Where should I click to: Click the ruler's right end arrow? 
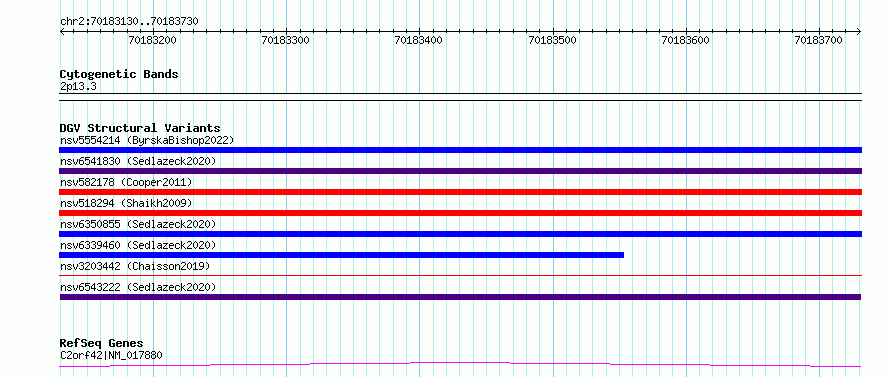pos(859,31)
